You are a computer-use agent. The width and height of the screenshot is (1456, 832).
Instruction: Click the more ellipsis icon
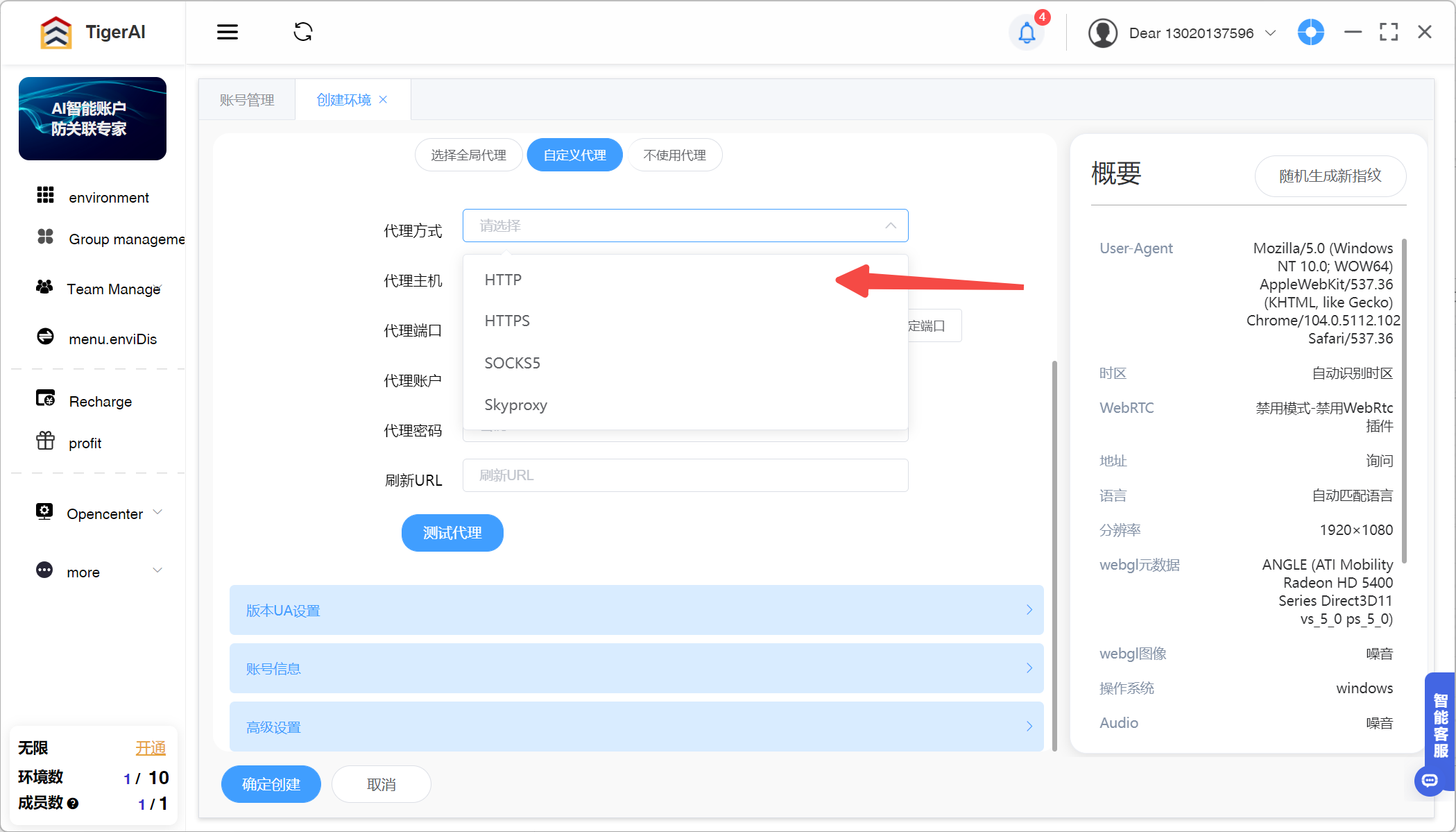[x=44, y=570]
